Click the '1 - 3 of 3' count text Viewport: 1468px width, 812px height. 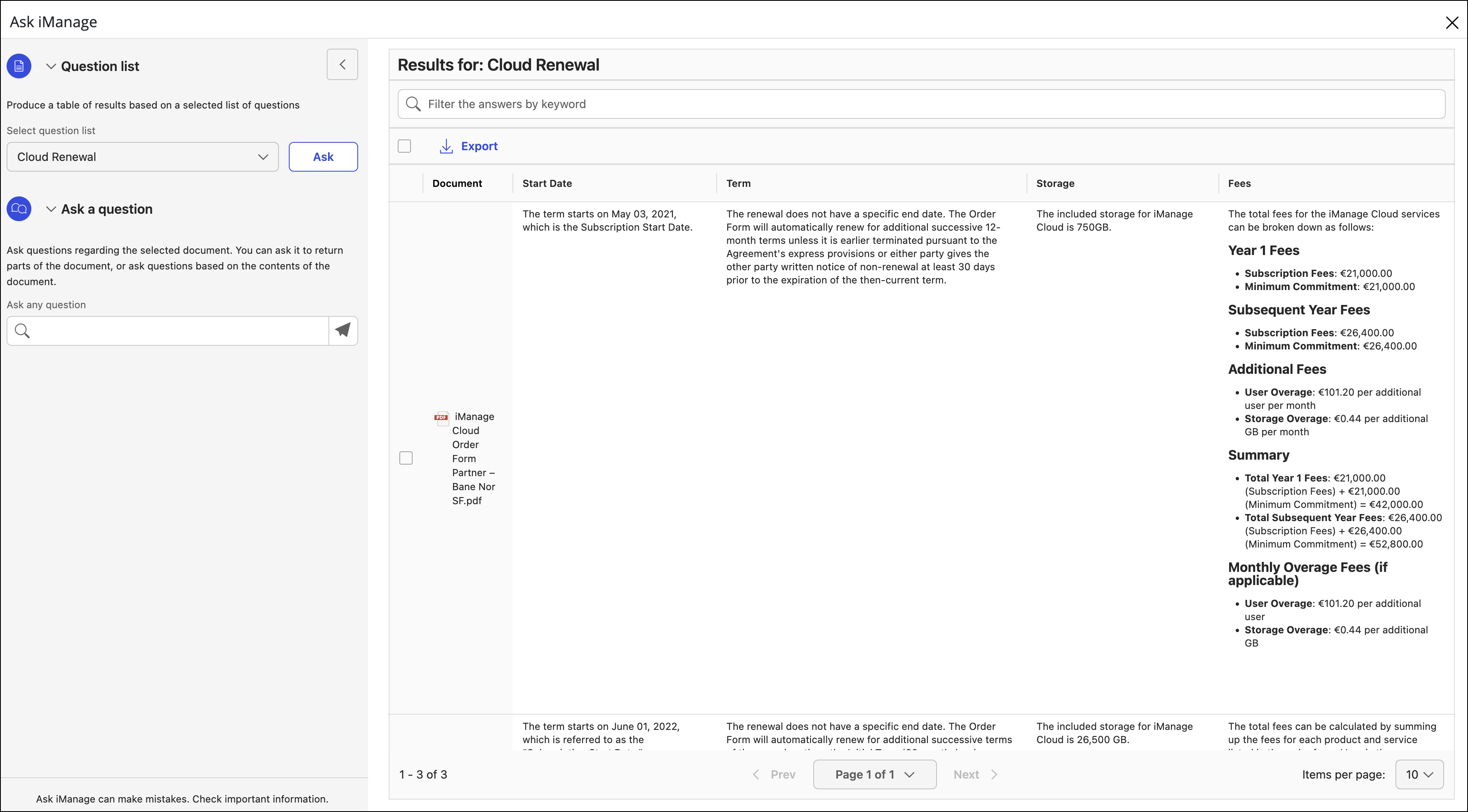[423, 774]
